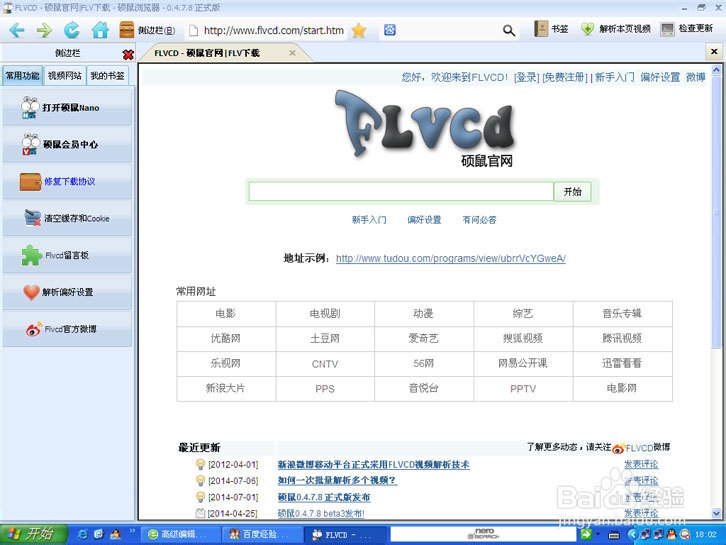
Task: Open PPTV in the sites table
Action: (x=523, y=389)
